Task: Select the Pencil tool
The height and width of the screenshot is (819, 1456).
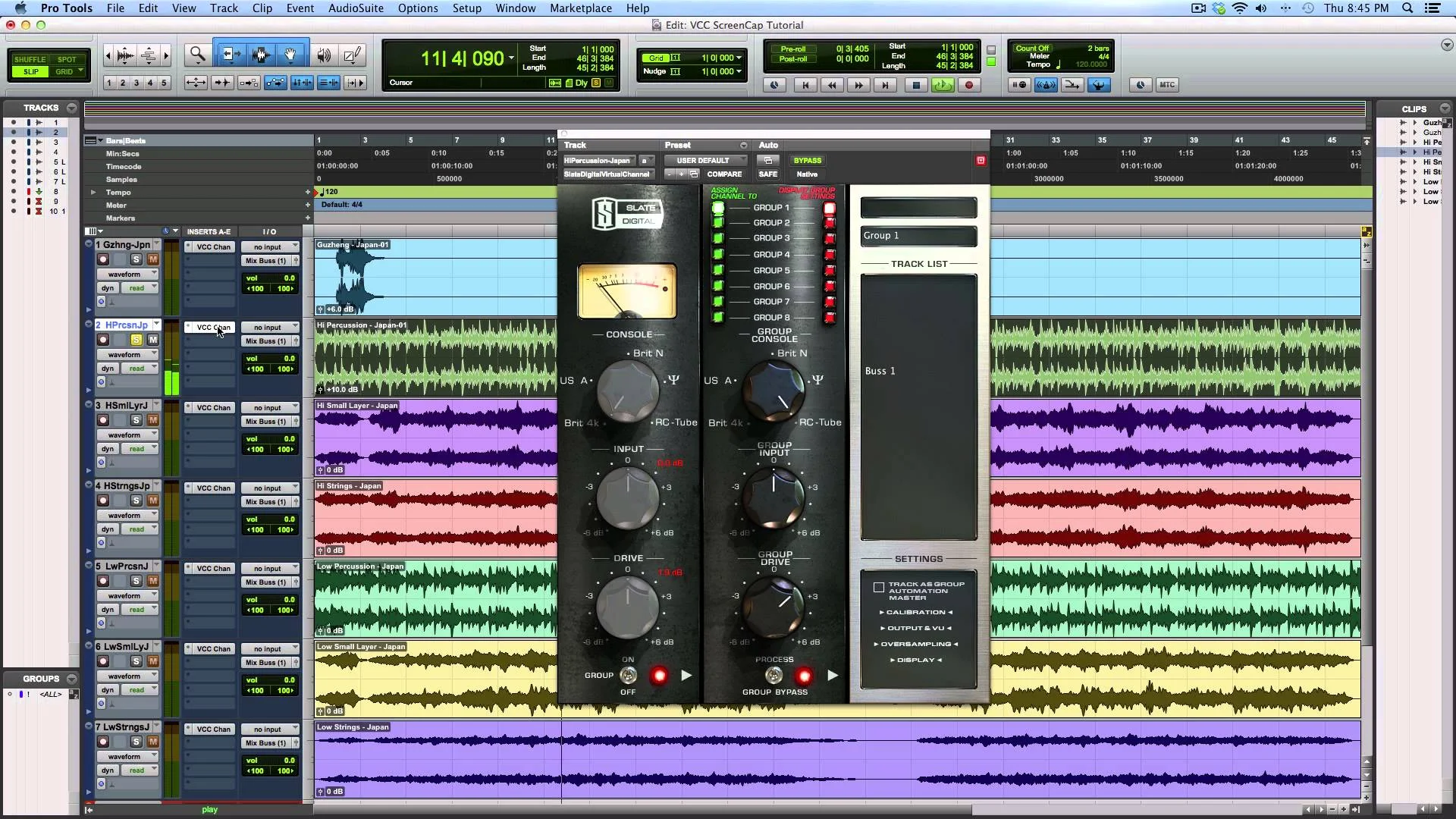Action: [x=353, y=55]
